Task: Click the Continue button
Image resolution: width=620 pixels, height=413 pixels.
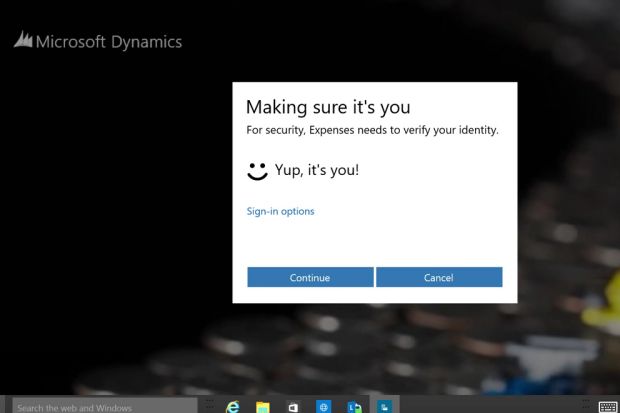Action: [310, 277]
